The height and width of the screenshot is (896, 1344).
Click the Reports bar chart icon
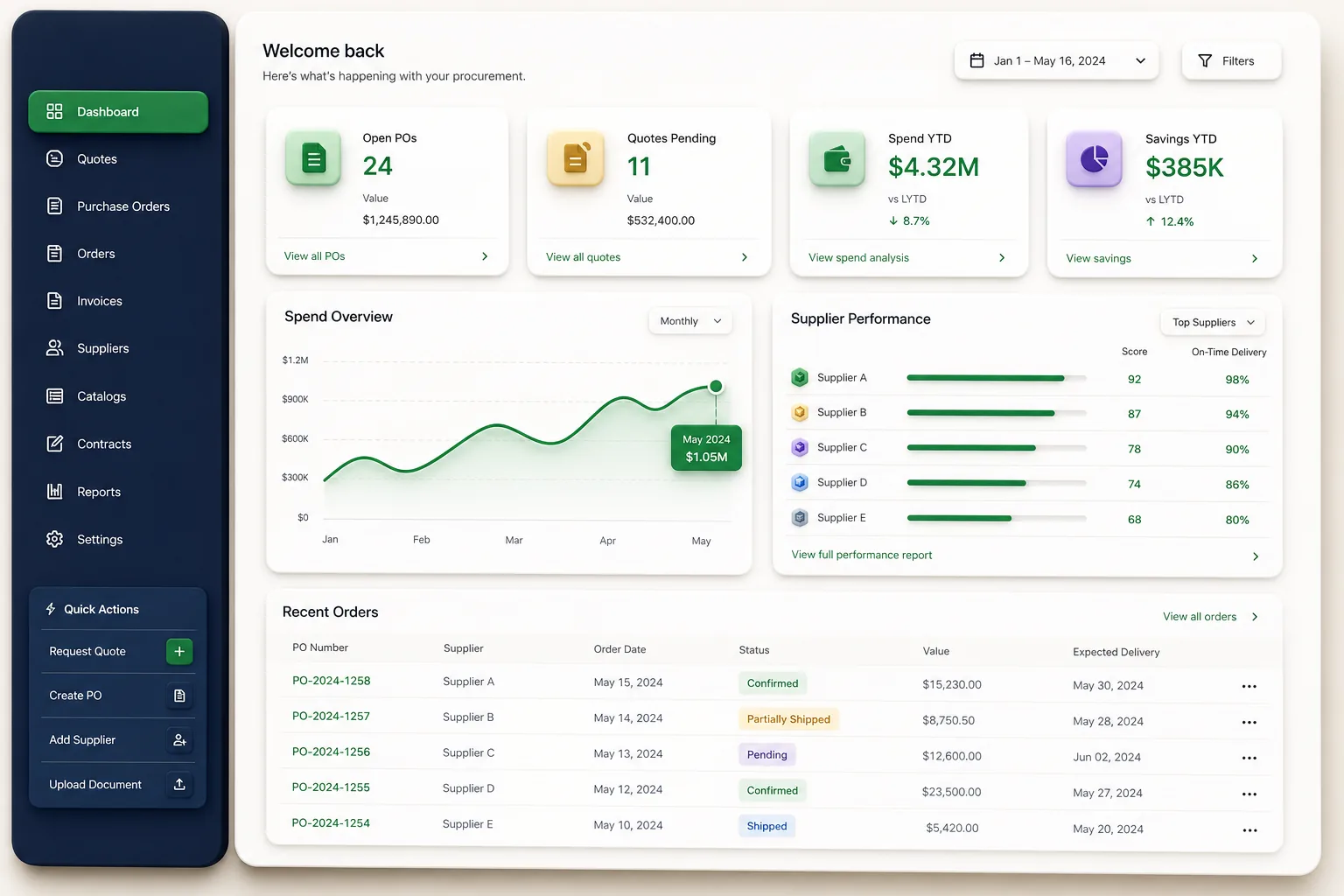(54, 491)
